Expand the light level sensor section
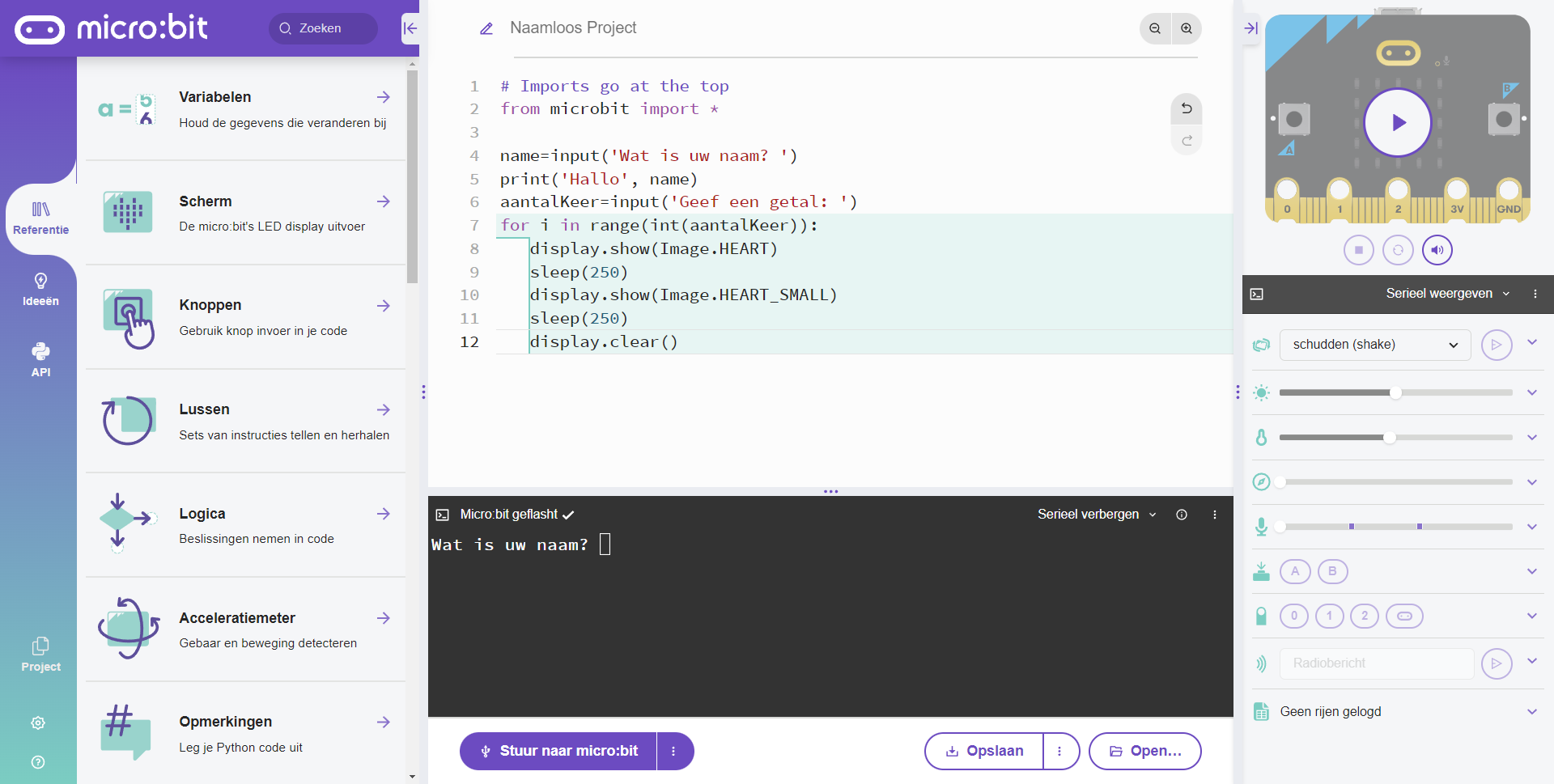This screenshot has height=784, width=1554. pyautogui.click(x=1532, y=392)
